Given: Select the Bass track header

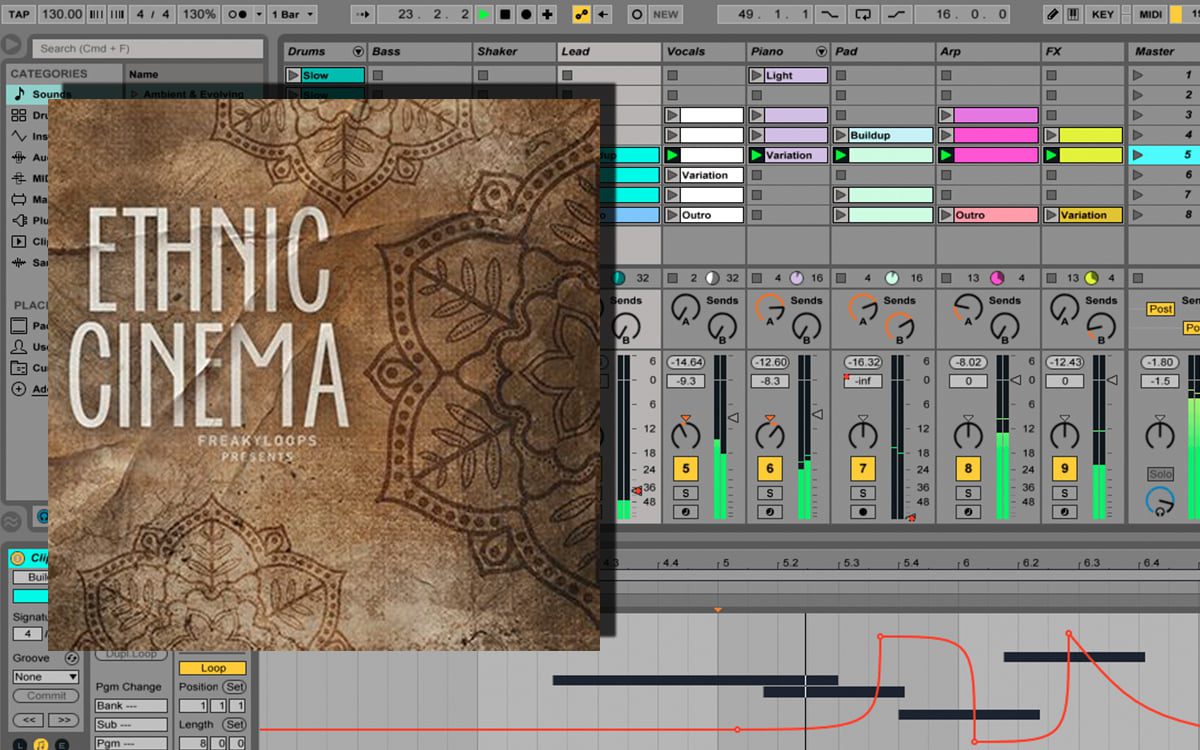Looking at the screenshot, I should point(418,52).
